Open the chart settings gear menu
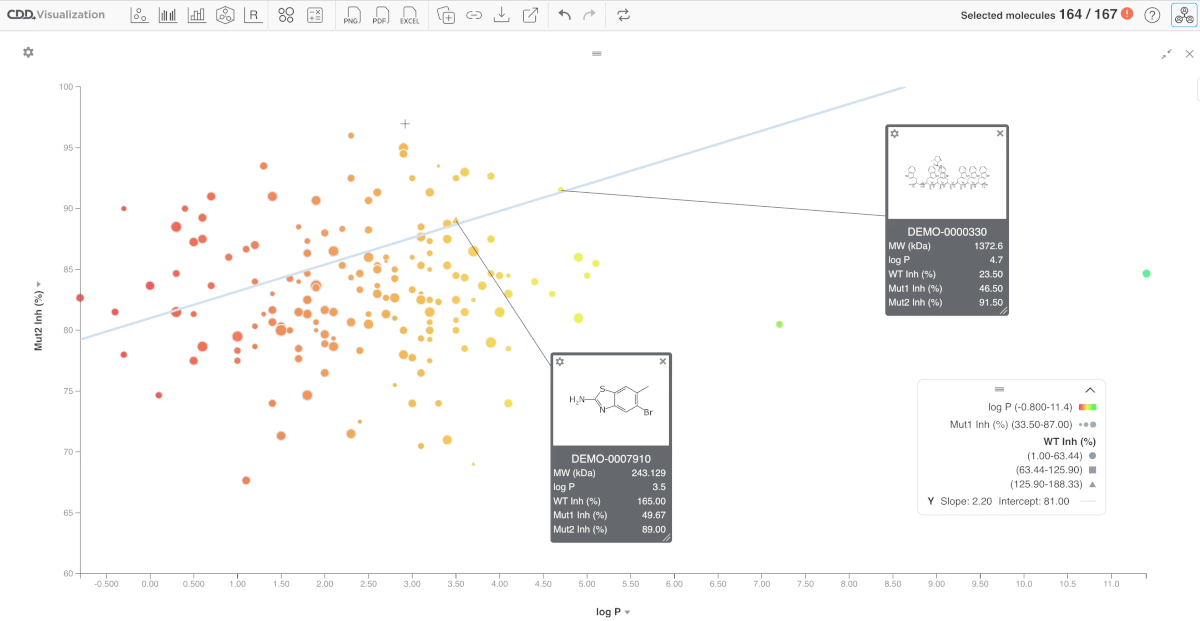 coord(28,52)
